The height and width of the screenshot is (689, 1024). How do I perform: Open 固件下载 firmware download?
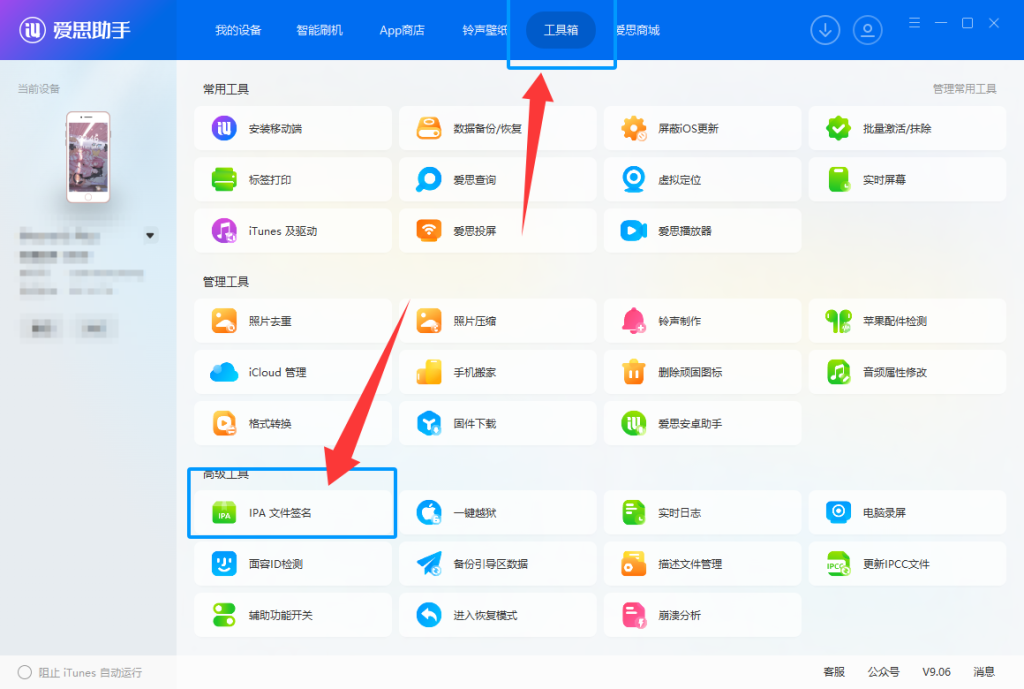498,423
